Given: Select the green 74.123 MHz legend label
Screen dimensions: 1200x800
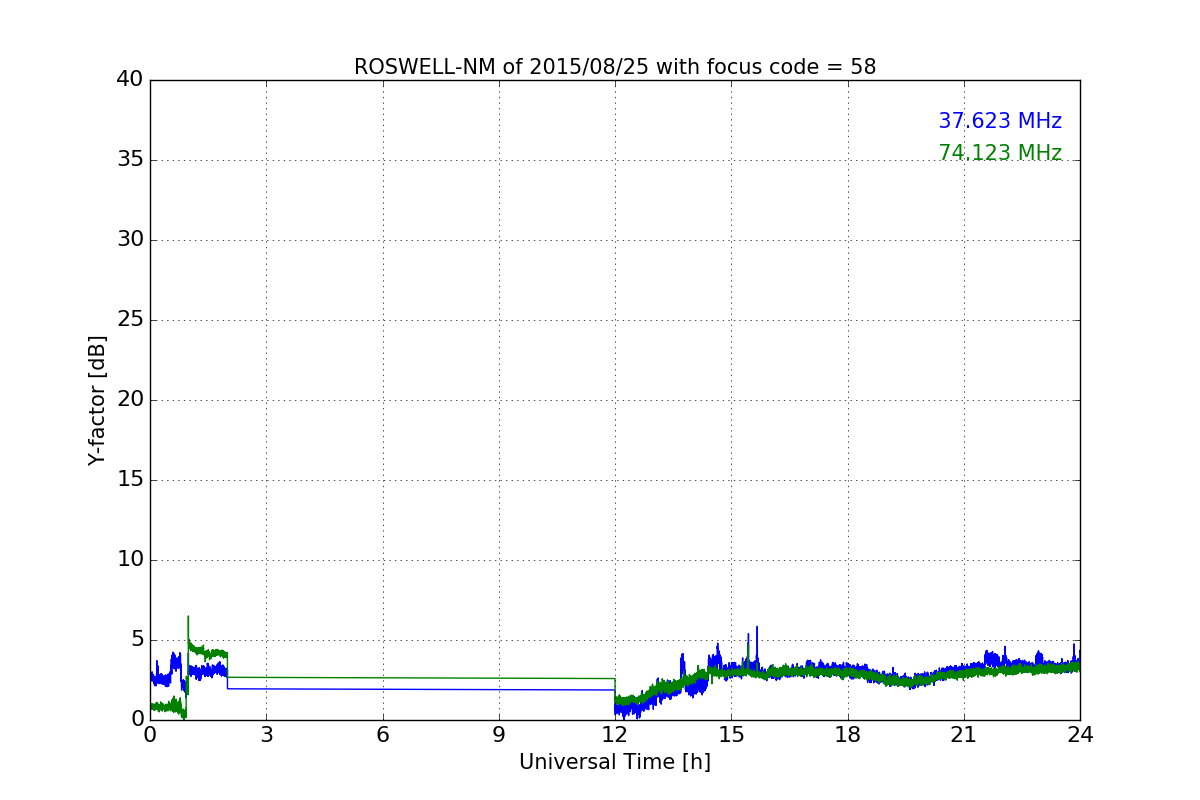Looking at the screenshot, I should pos(999,153).
